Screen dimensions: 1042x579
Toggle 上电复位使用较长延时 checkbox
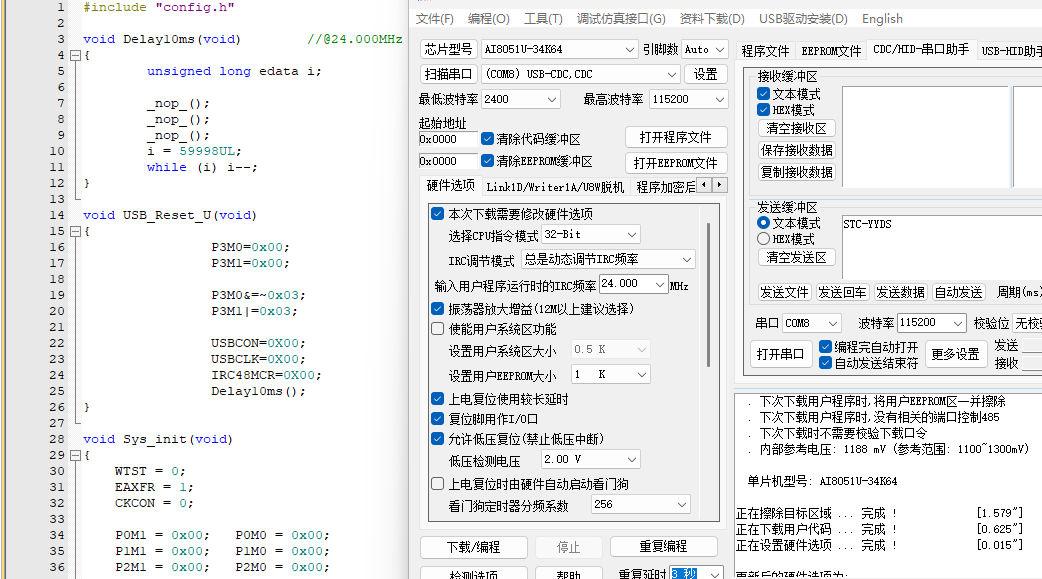[437, 398]
